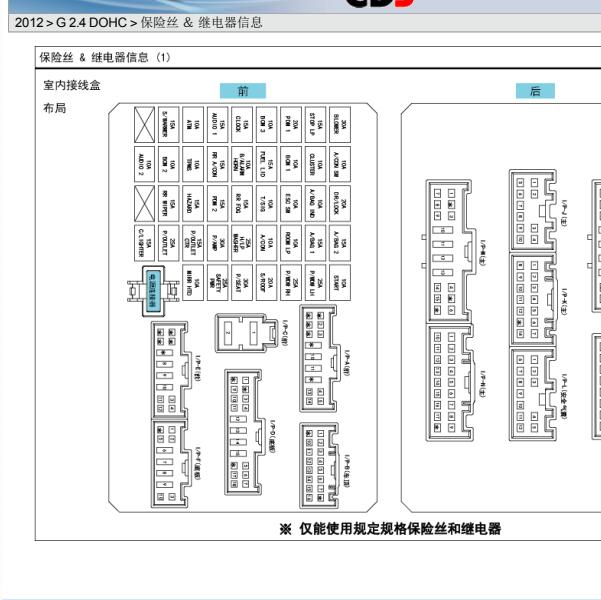Click the 15A A/BAG 2 fuse

[x=340, y=243]
